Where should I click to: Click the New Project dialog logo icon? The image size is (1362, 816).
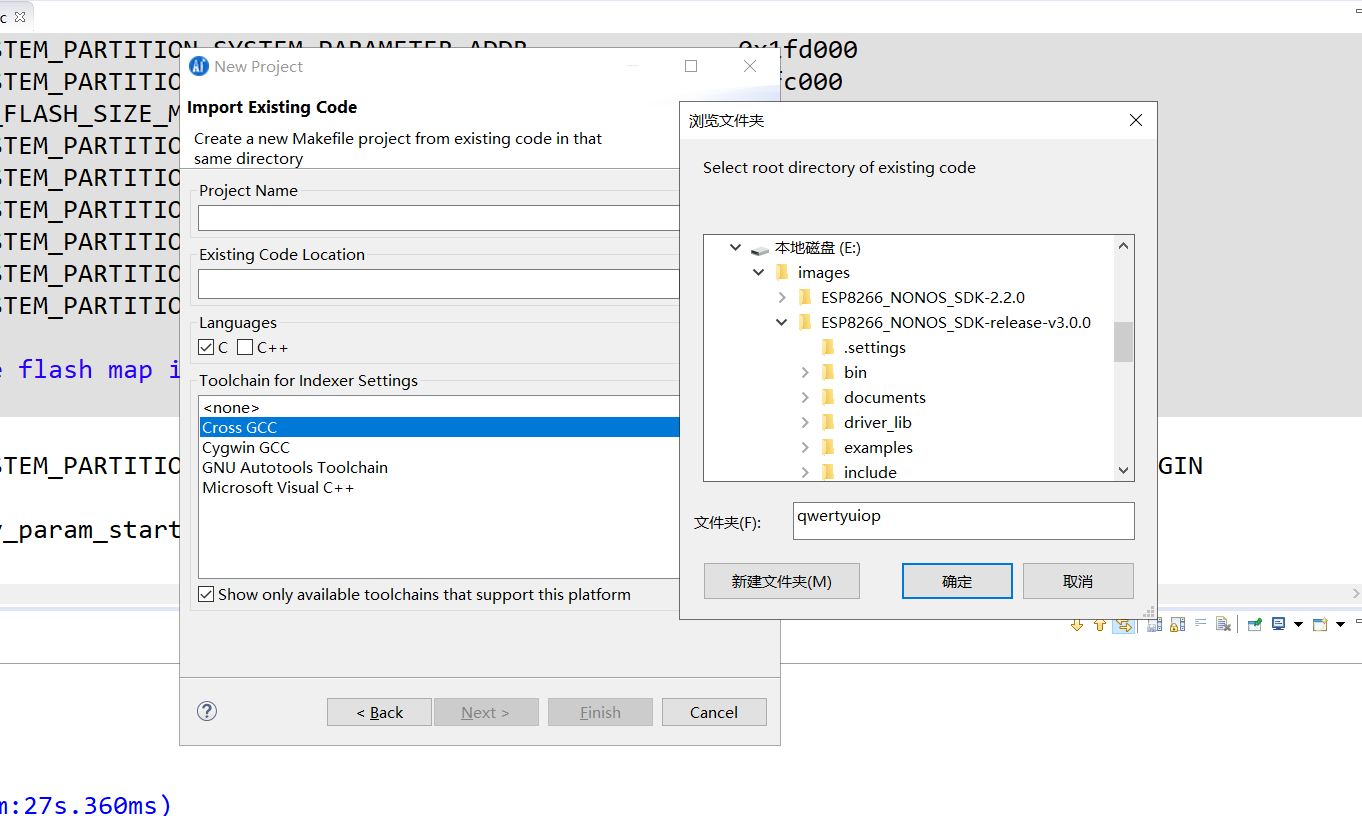pos(199,66)
